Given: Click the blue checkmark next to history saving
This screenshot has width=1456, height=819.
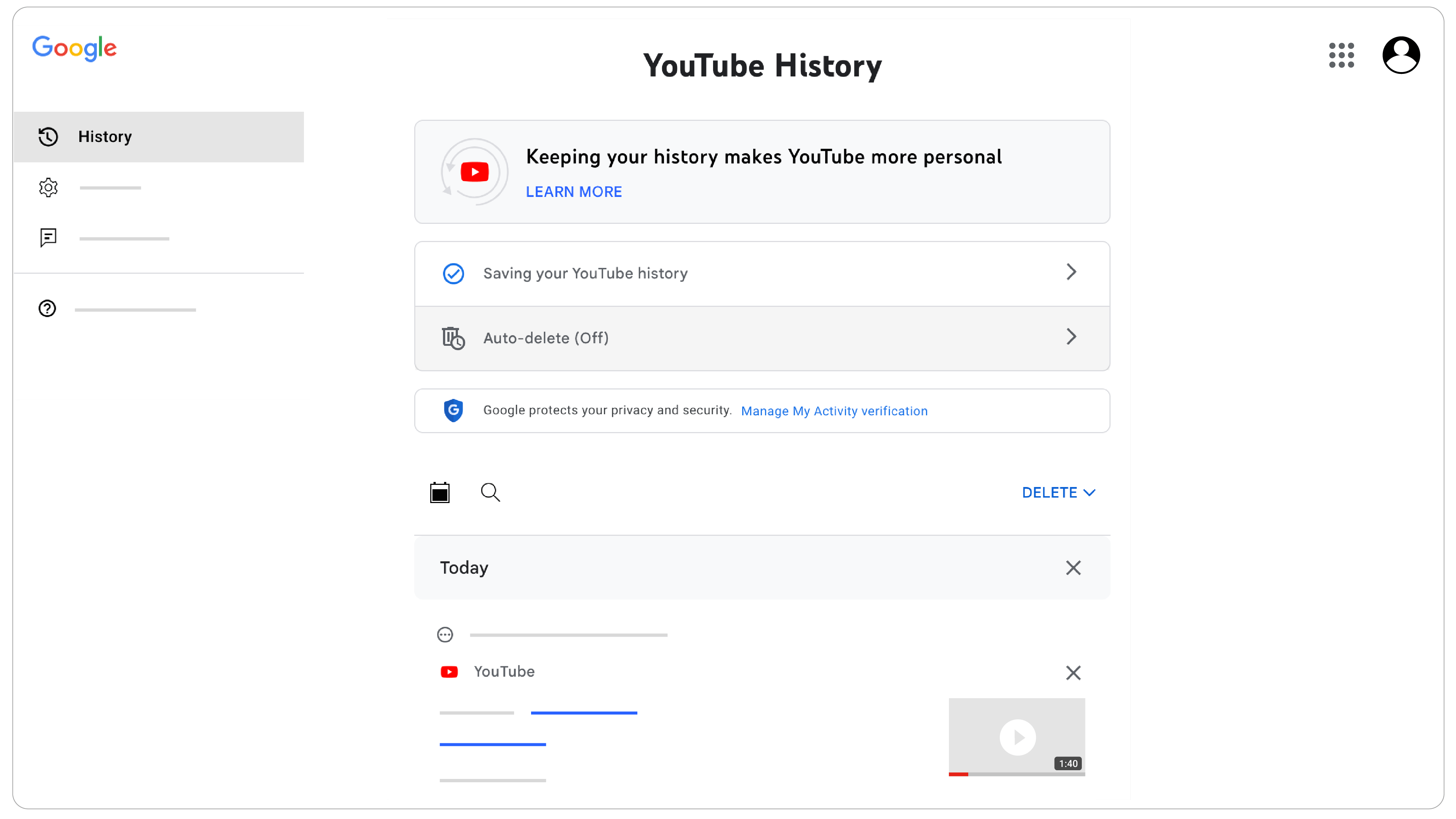Looking at the screenshot, I should click(453, 272).
